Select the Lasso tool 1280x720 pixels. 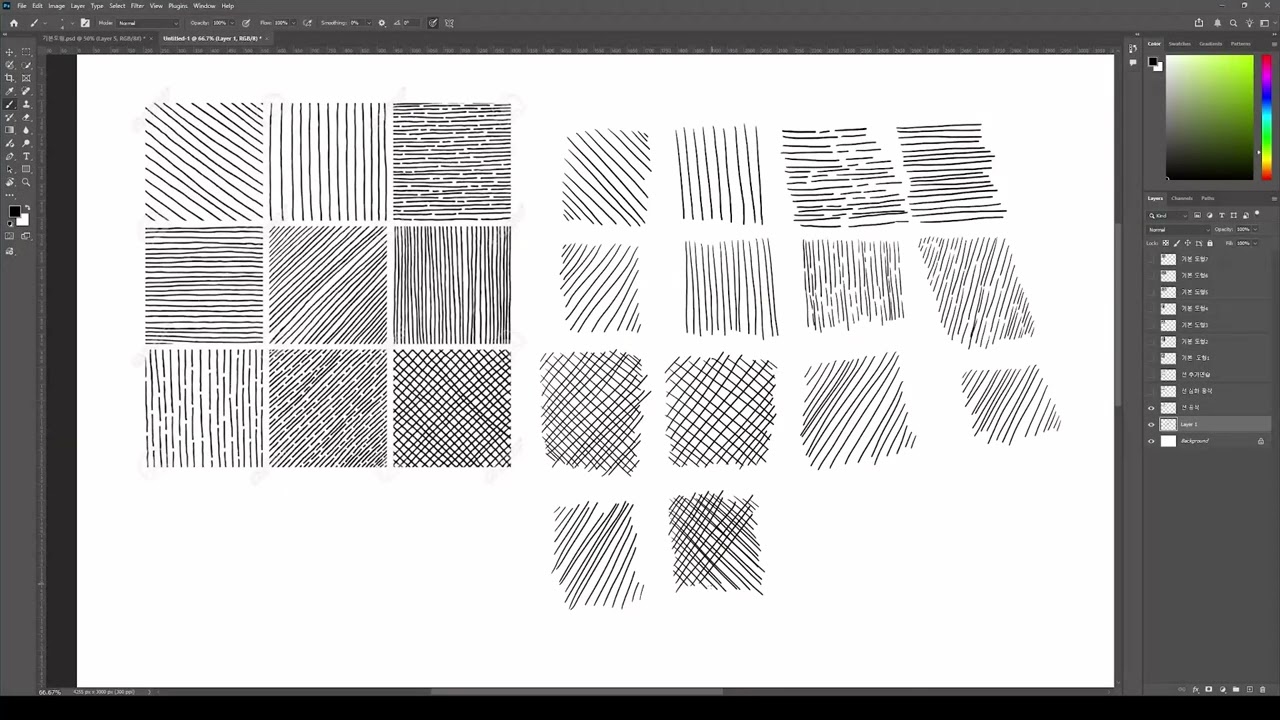(x=10, y=65)
